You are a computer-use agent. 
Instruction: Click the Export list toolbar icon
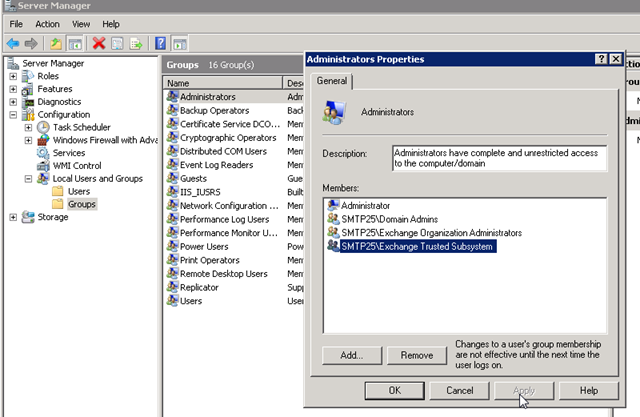pyautogui.click(x=136, y=43)
